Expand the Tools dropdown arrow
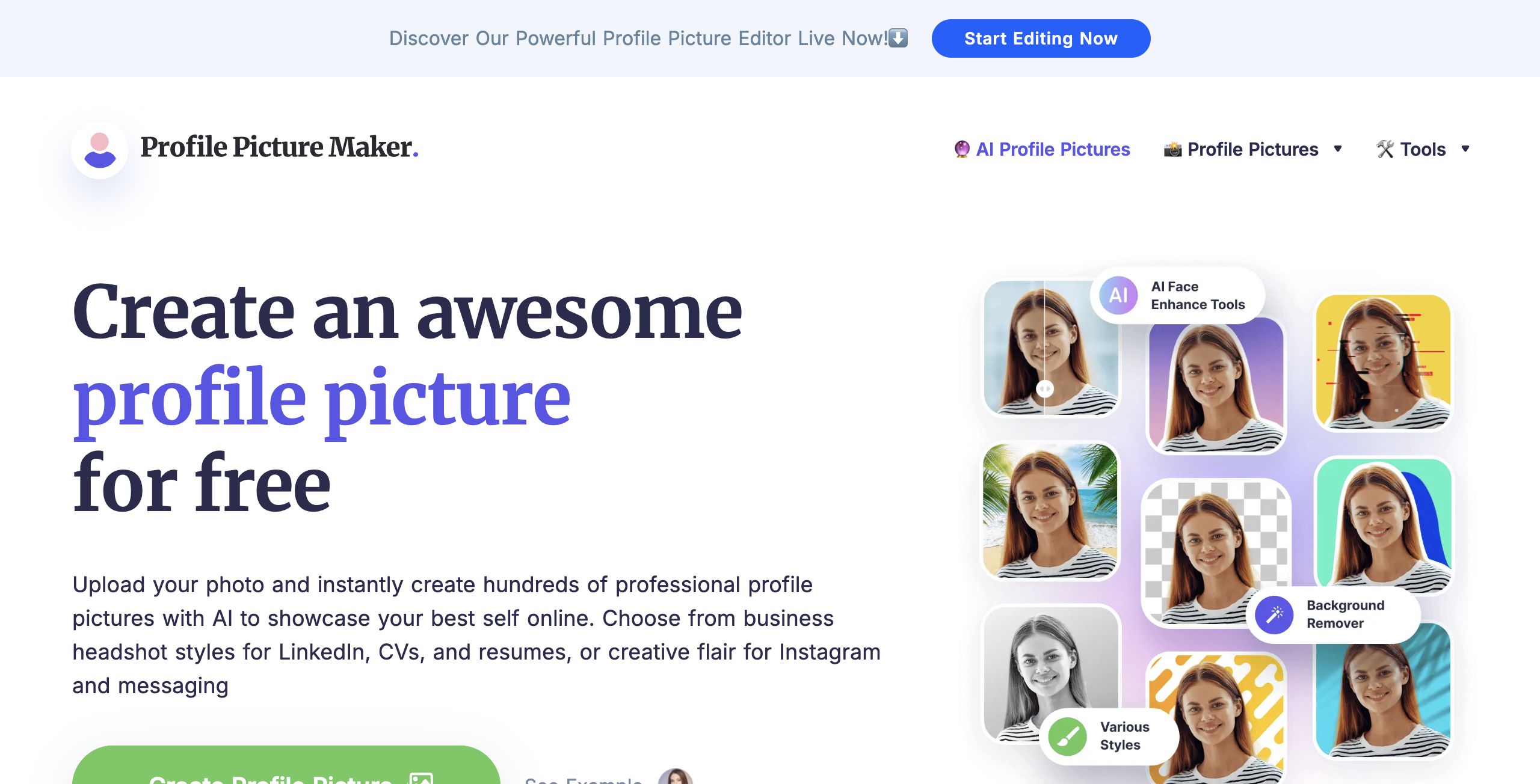The width and height of the screenshot is (1540, 784). [x=1465, y=149]
